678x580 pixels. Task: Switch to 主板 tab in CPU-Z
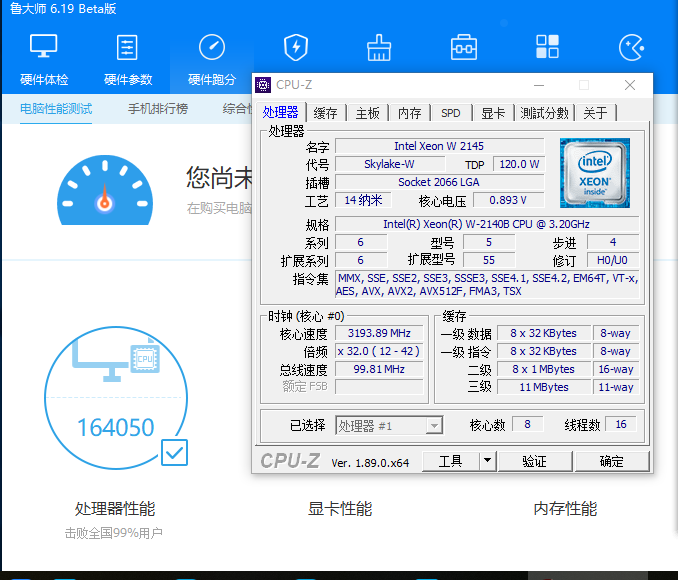368,113
